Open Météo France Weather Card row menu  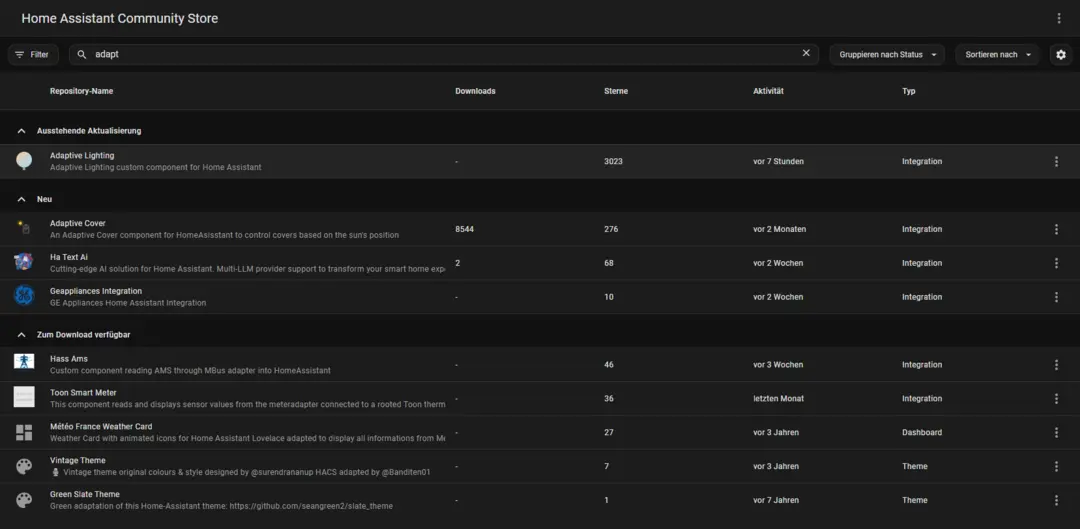tap(1056, 433)
